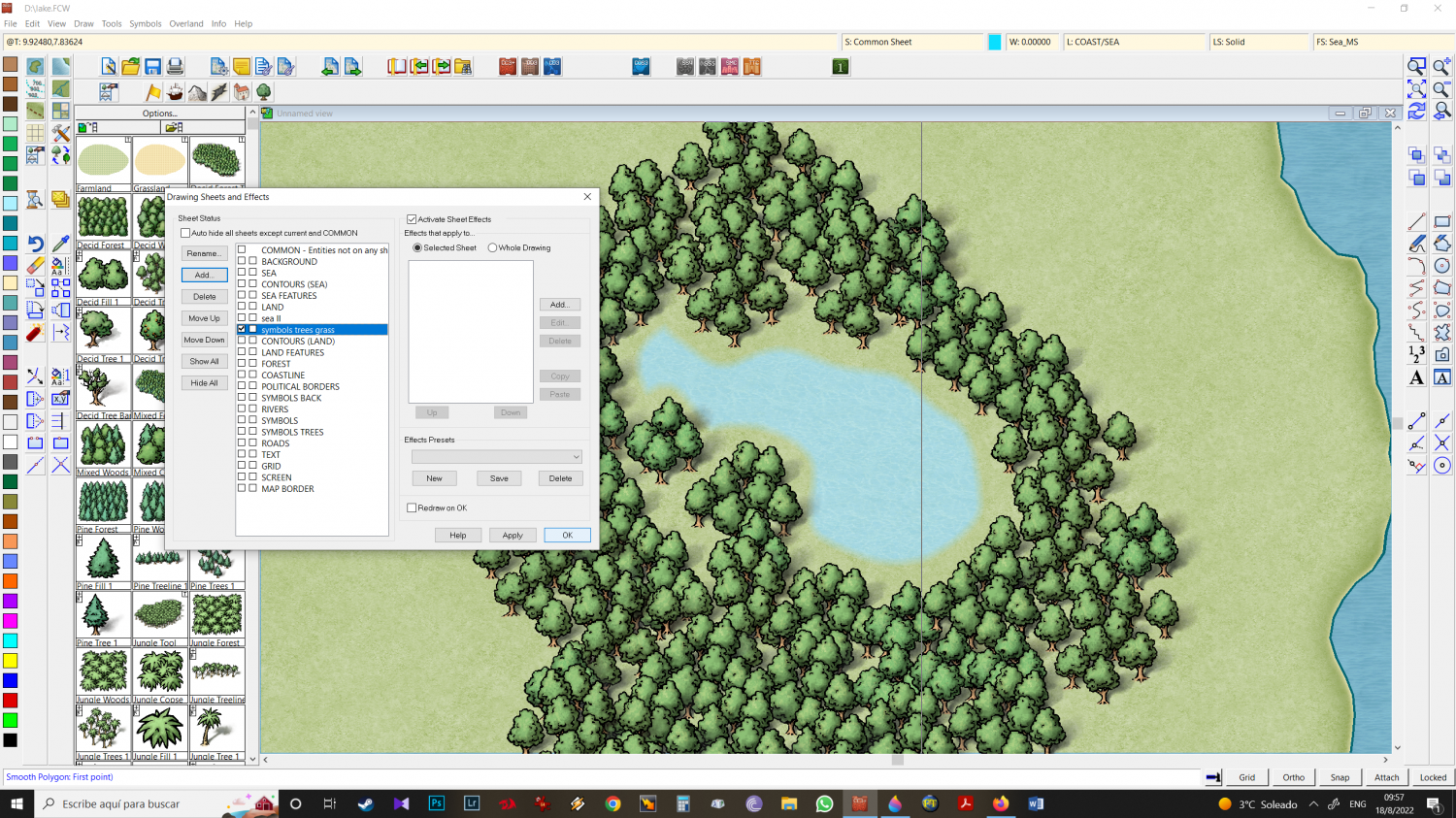
Task: Click the Redraw refresh arrows icon
Action: coord(1417,111)
